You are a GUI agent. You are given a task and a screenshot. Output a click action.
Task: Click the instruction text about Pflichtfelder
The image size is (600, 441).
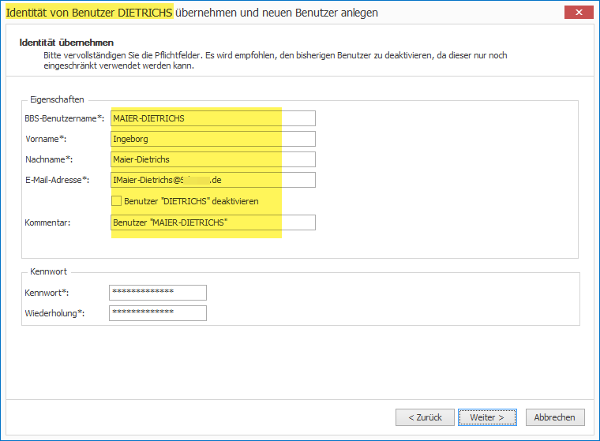[275, 60]
